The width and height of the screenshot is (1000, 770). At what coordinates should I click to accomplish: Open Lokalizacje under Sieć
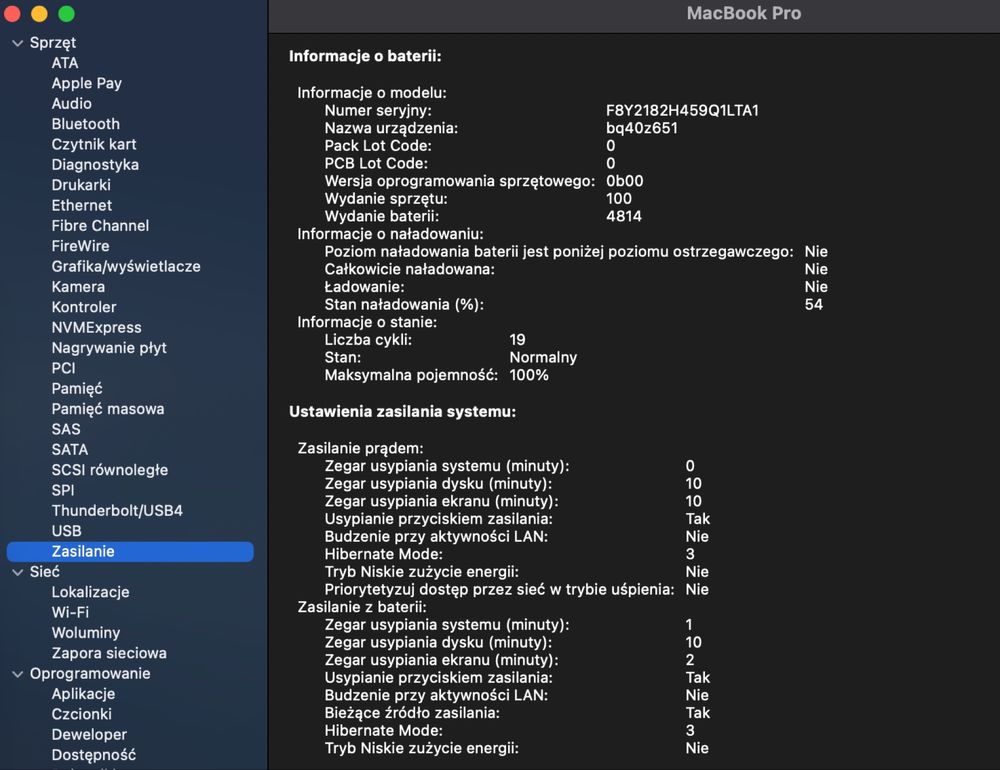coord(91,593)
